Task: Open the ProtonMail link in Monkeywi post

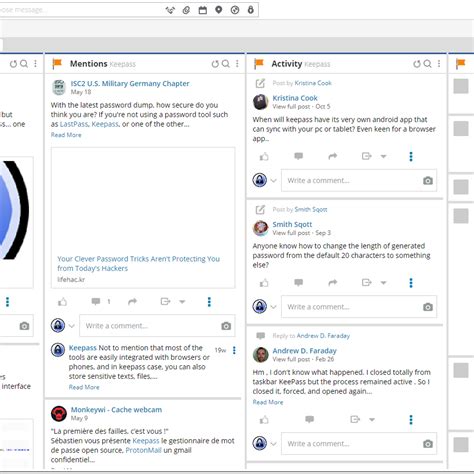Action: tap(143, 450)
